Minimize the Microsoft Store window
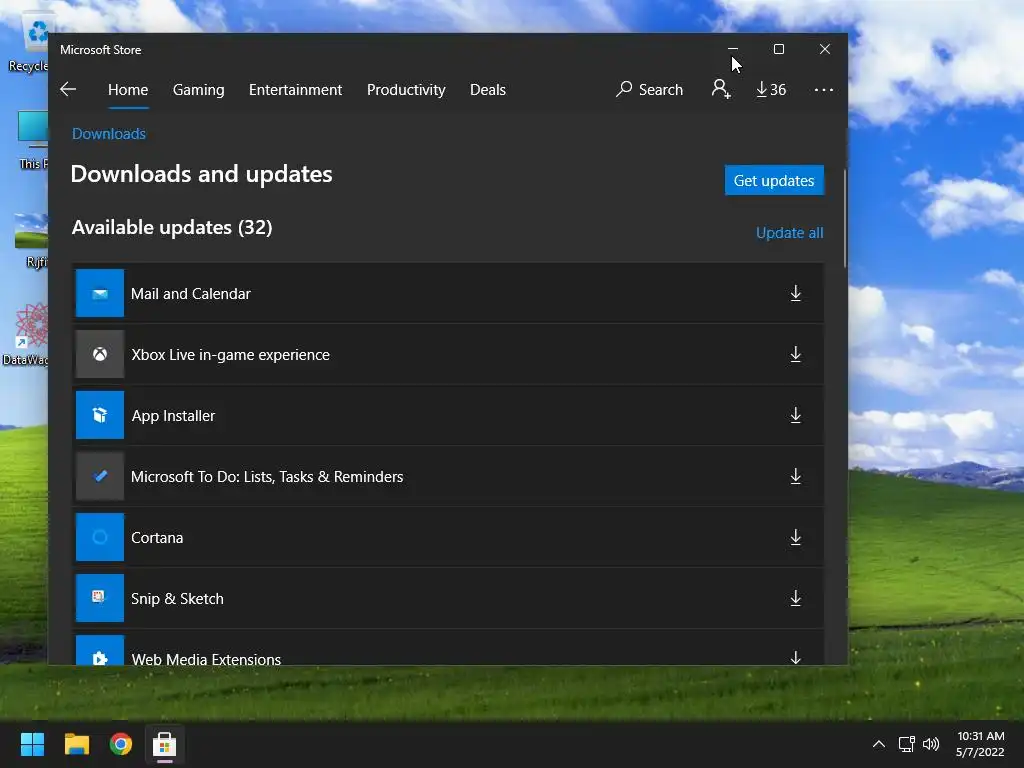1024x768 pixels. [733, 49]
